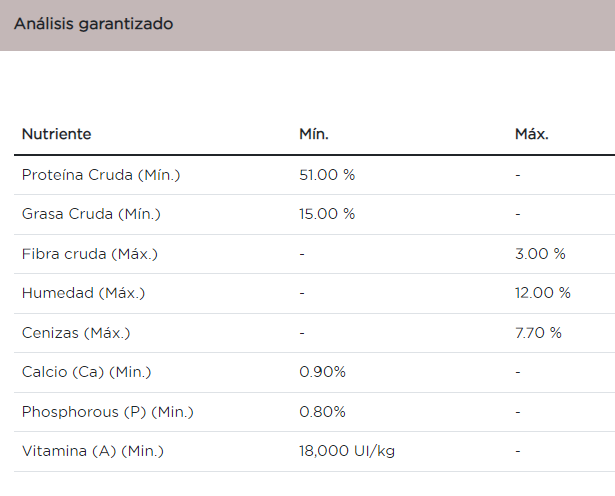
Task: Click the Humedad (Máx.) row label
Action: point(83,293)
